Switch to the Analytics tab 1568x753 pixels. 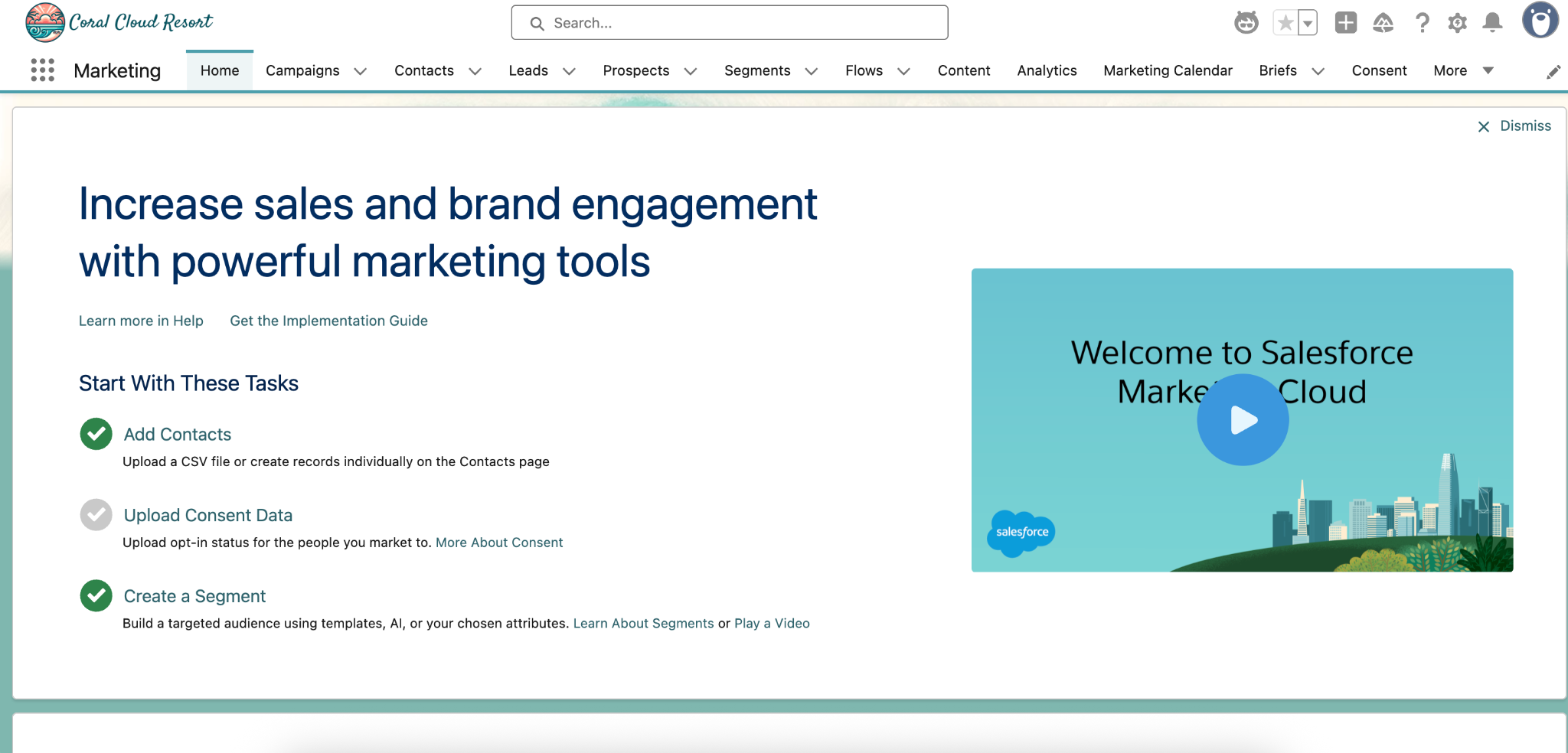tap(1047, 70)
